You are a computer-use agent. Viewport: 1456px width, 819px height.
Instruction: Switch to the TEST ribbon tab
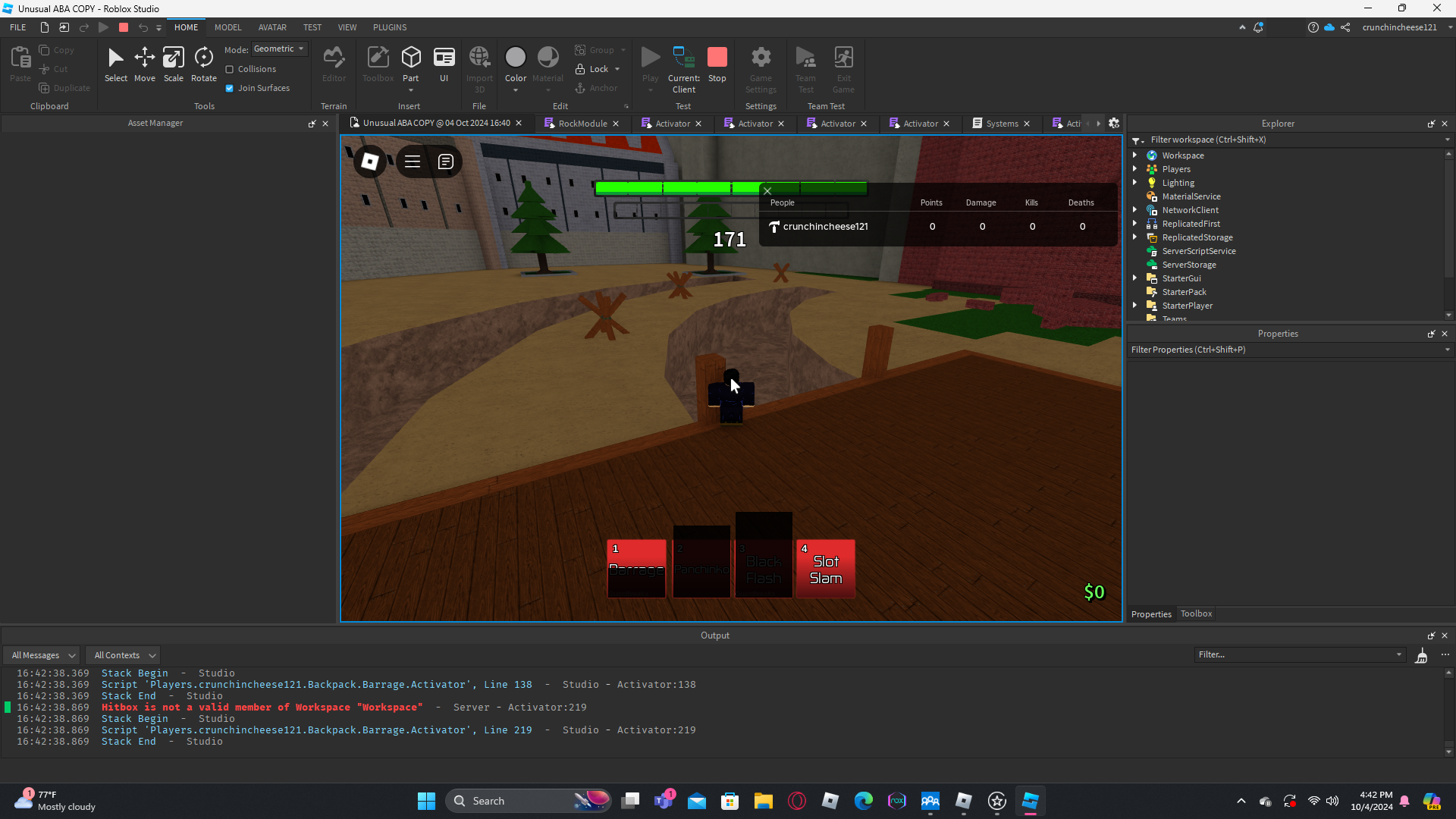(312, 27)
